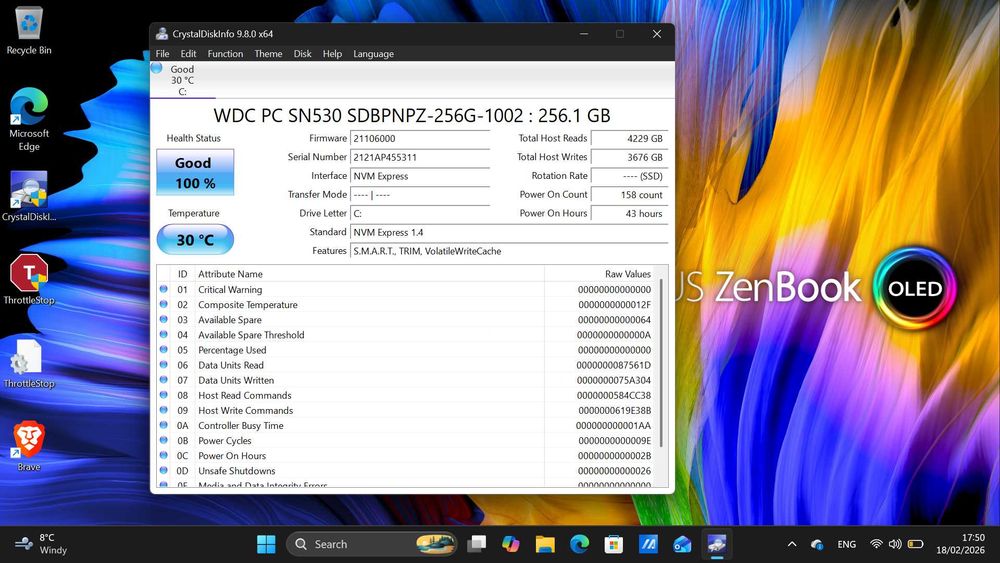Click the taskbar Search box
Viewport: 1000px width, 563px height.
tap(372, 544)
